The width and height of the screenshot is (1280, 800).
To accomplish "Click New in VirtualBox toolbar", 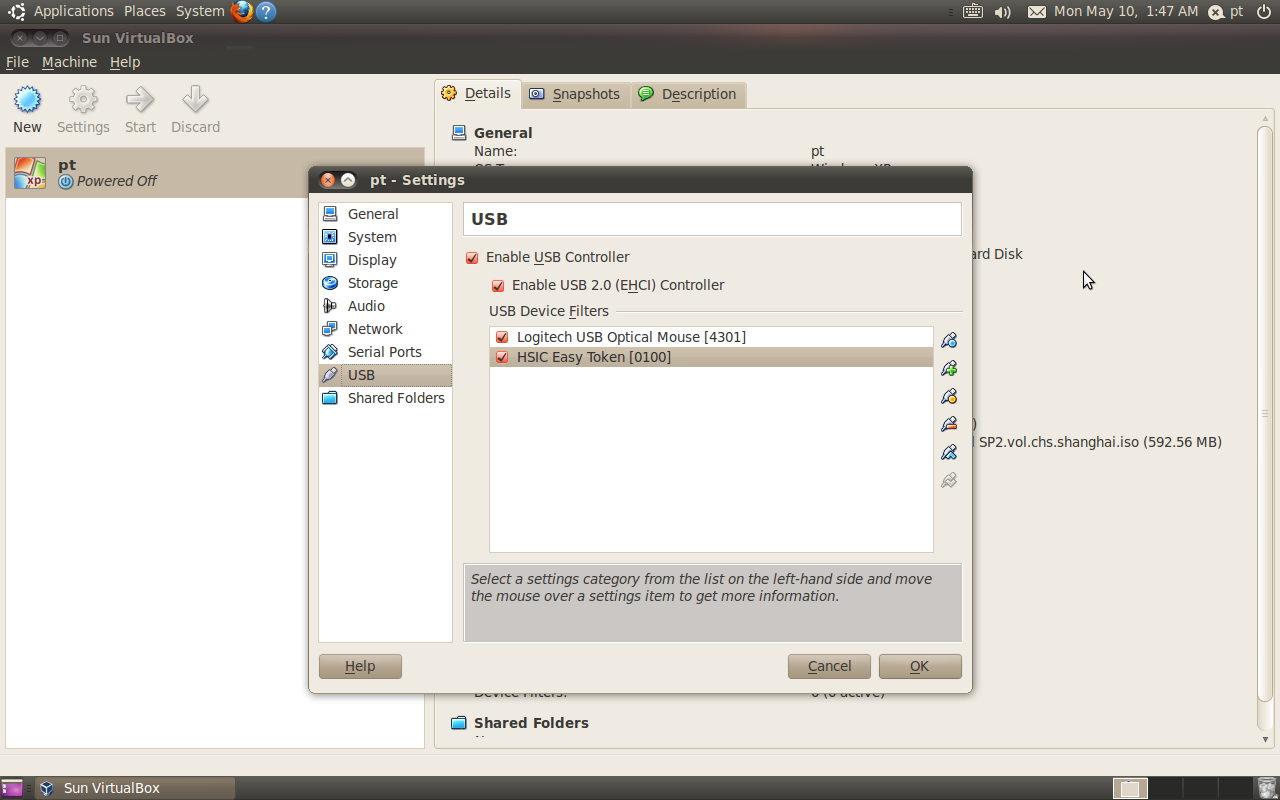I will pos(27,110).
